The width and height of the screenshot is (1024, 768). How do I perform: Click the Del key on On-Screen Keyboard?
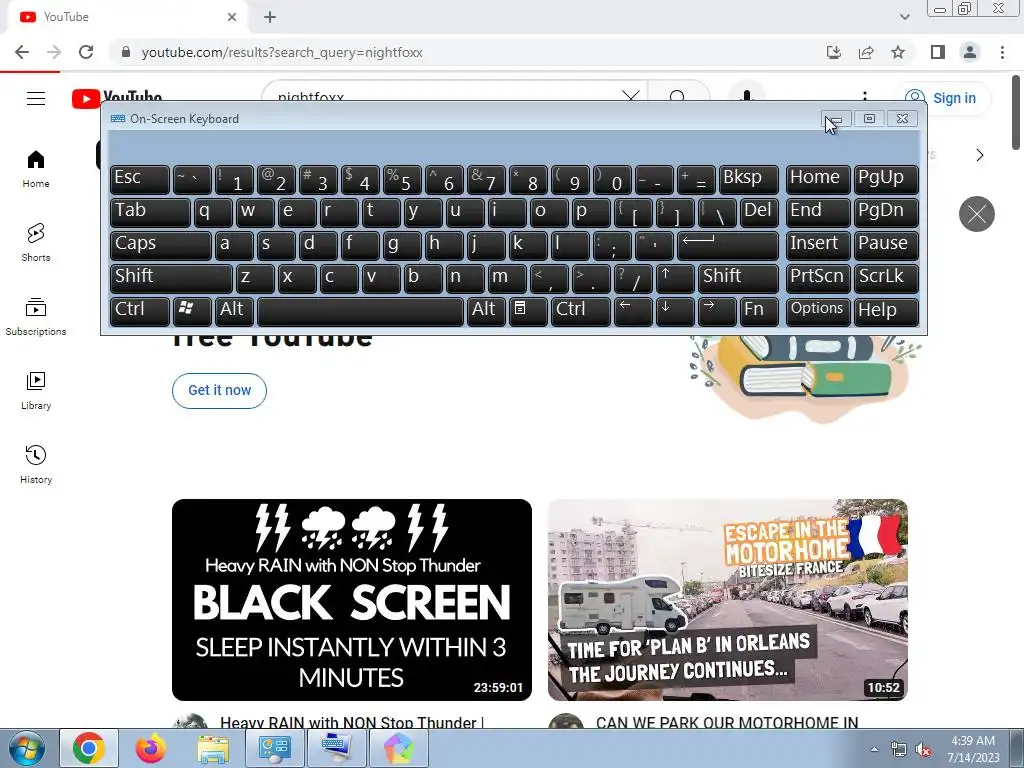(x=759, y=212)
